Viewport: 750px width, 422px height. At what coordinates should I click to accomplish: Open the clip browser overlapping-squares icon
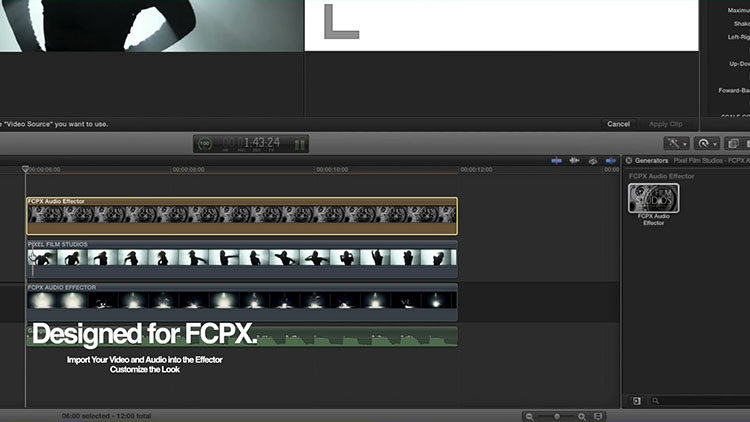(732, 144)
